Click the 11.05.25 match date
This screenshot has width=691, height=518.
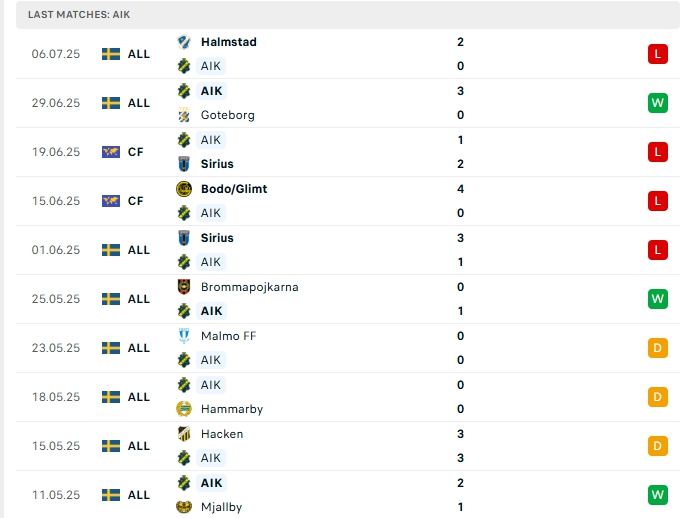click(55, 495)
